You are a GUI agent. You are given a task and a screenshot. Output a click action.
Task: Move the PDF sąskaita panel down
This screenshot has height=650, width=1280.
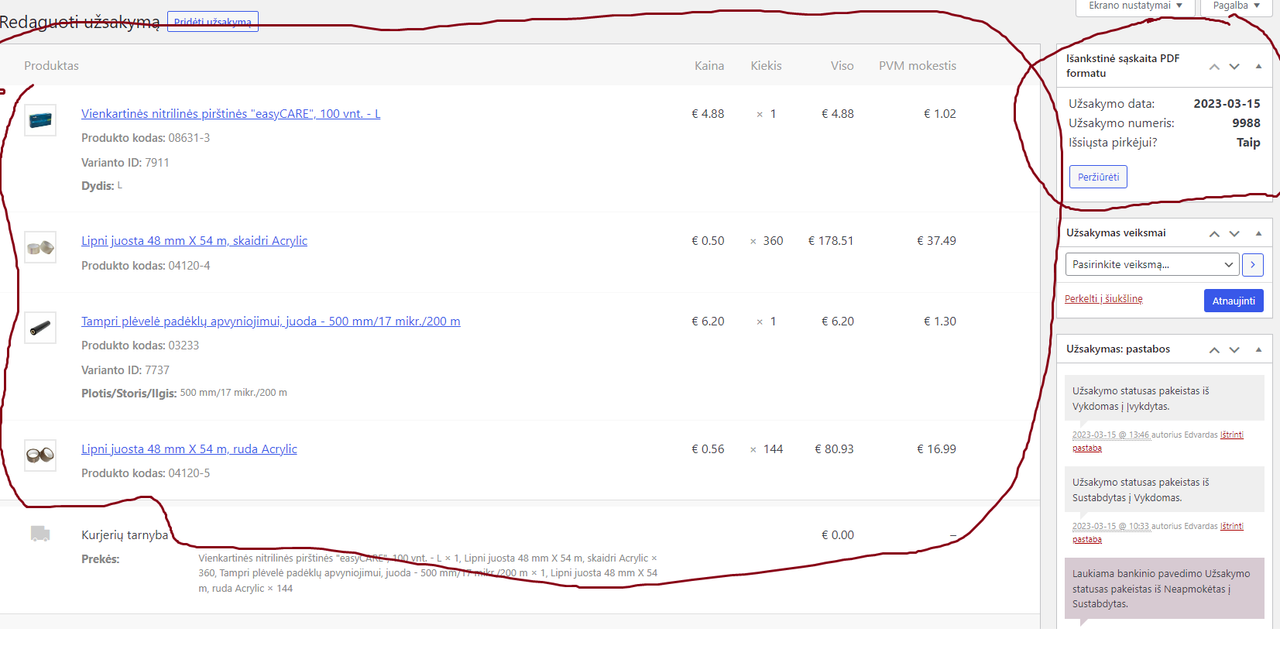click(1234, 66)
